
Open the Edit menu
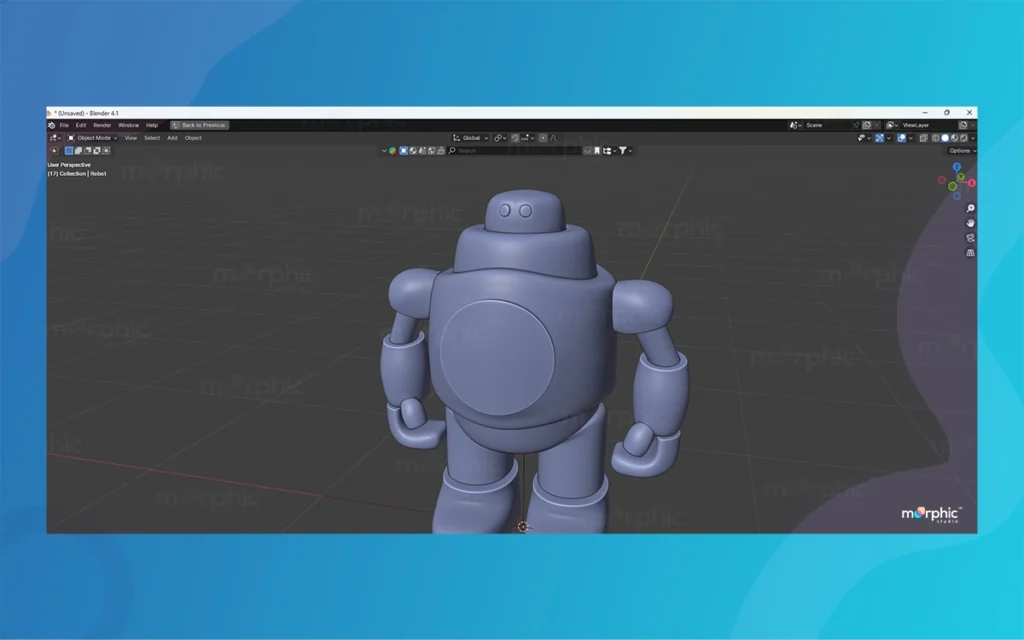point(81,125)
